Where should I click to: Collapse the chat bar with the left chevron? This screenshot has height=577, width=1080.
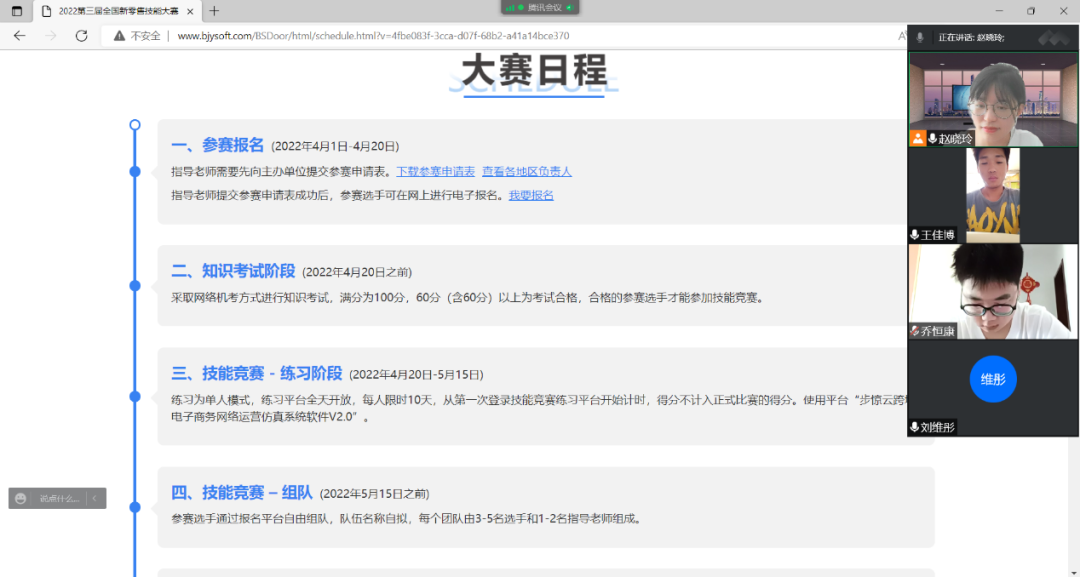click(94, 498)
